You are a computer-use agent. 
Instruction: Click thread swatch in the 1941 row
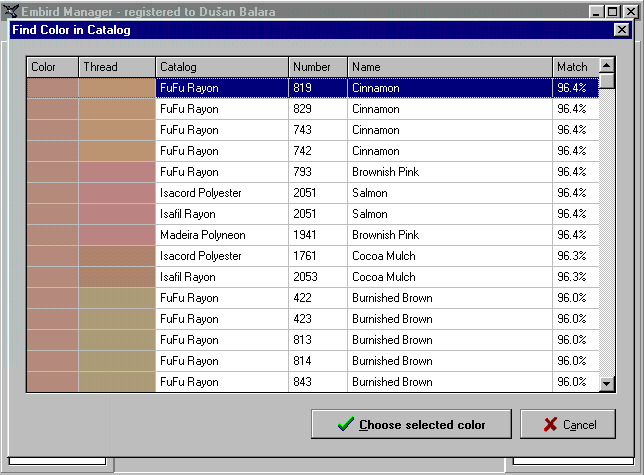pyautogui.click(x=117, y=235)
